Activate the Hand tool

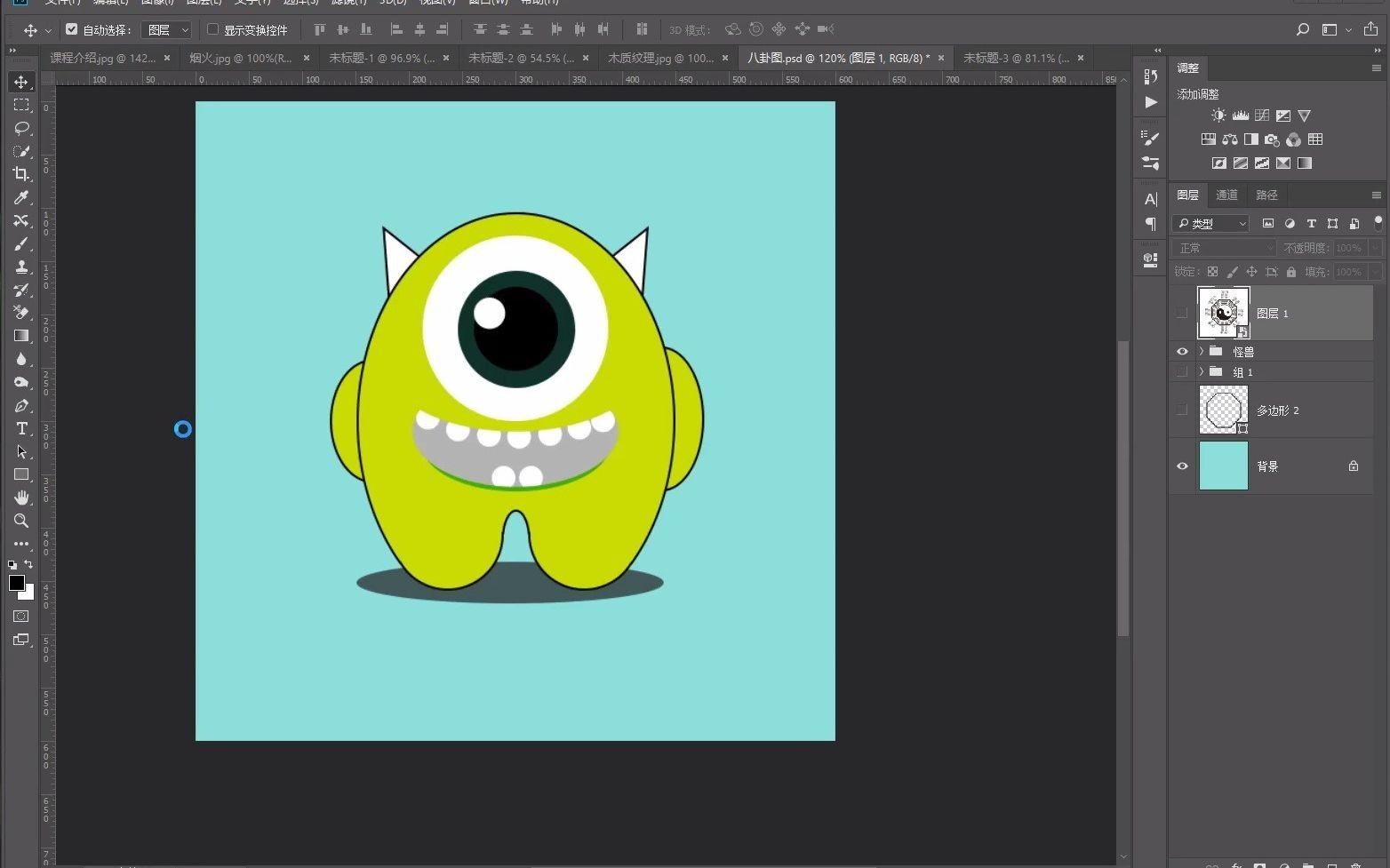(x=21, y=498)
